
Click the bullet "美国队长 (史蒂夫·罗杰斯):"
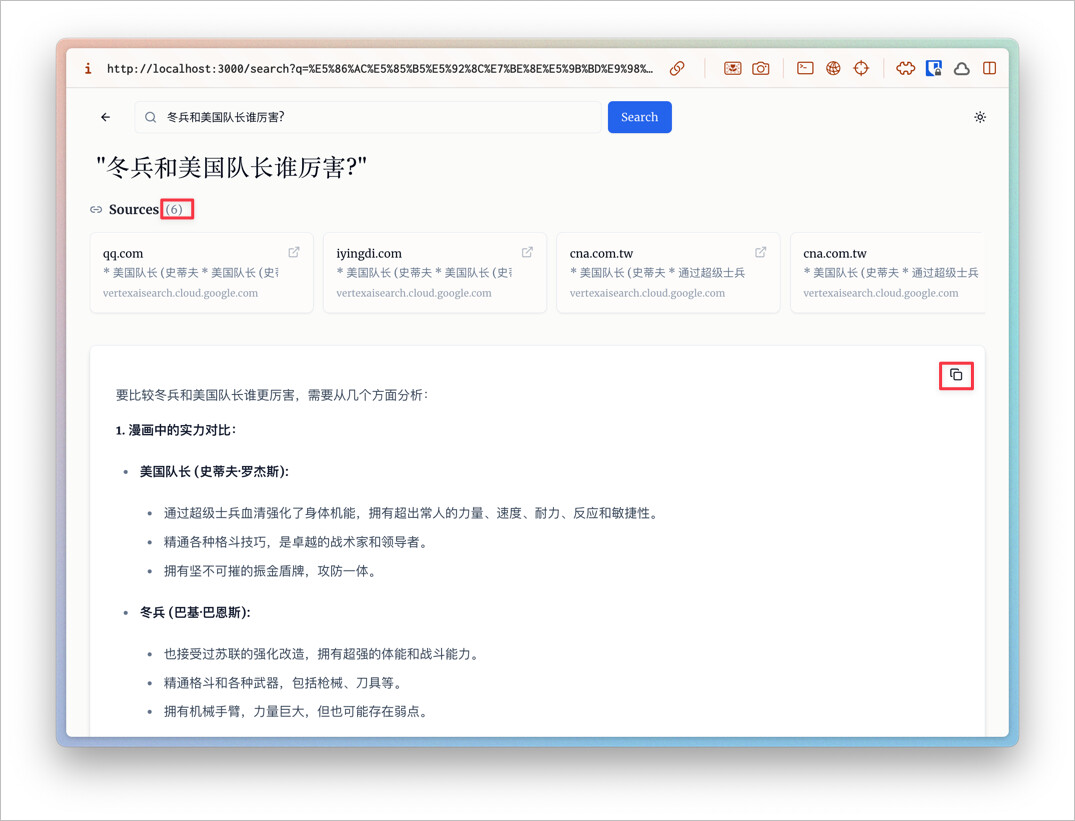[x=215, y=471]
